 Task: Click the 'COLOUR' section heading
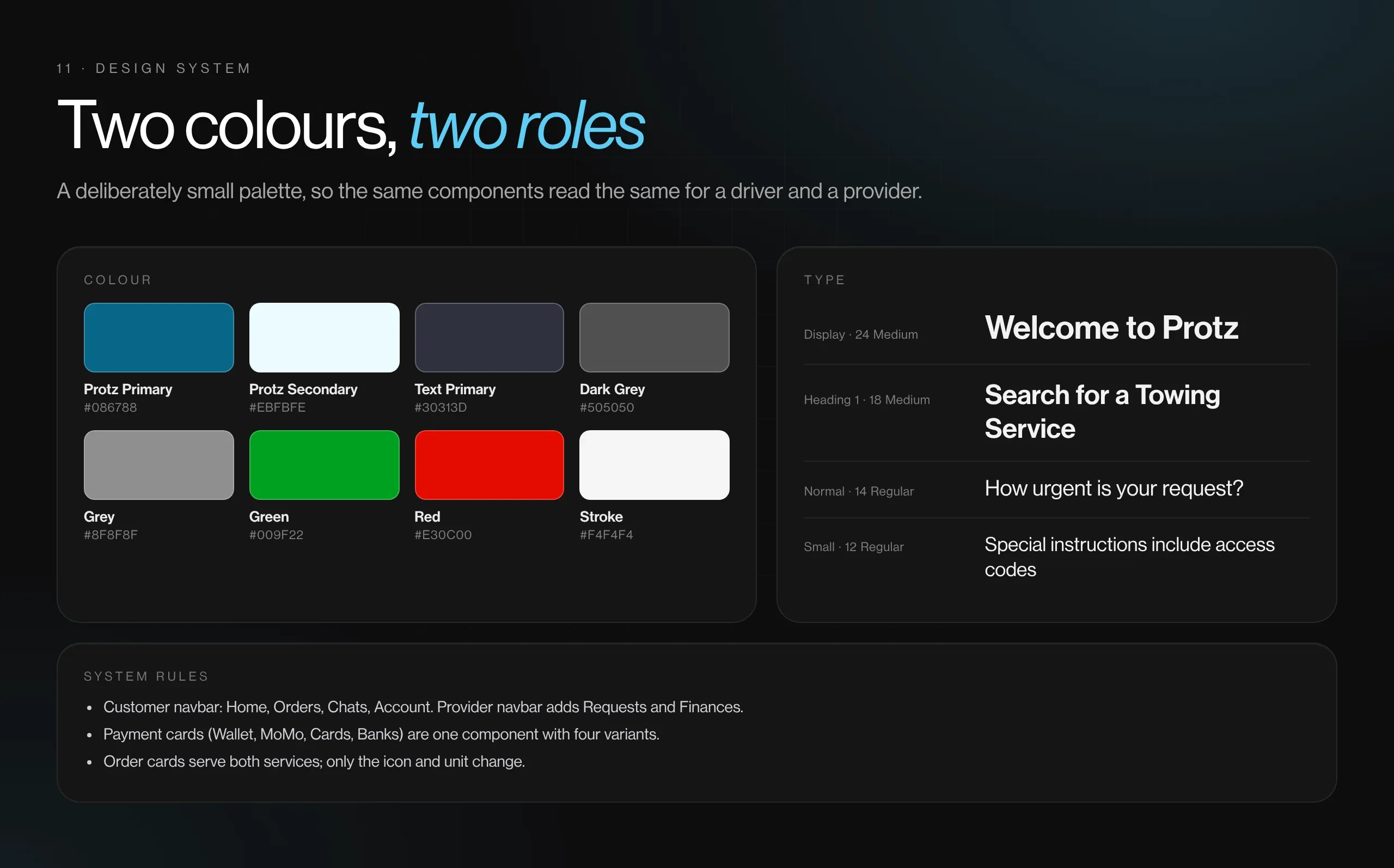point(118,280)
